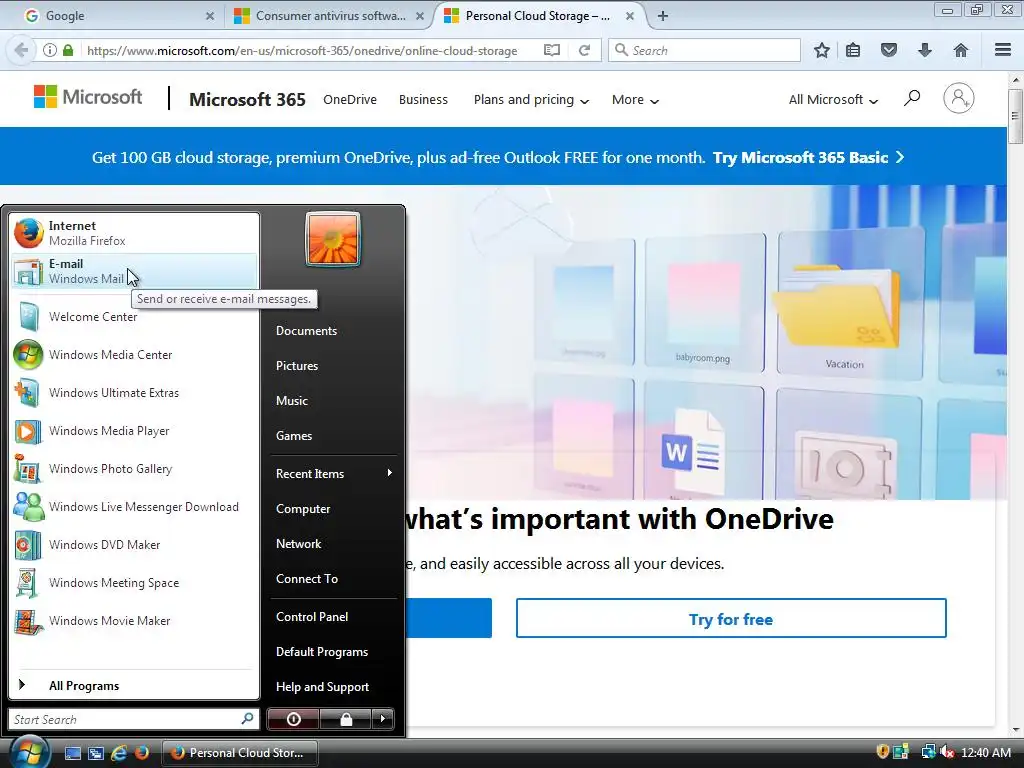This screenshot has height=768, width=1024.
Task: Click Show Desktop quick launch icon
Action: tap(73, 753)
